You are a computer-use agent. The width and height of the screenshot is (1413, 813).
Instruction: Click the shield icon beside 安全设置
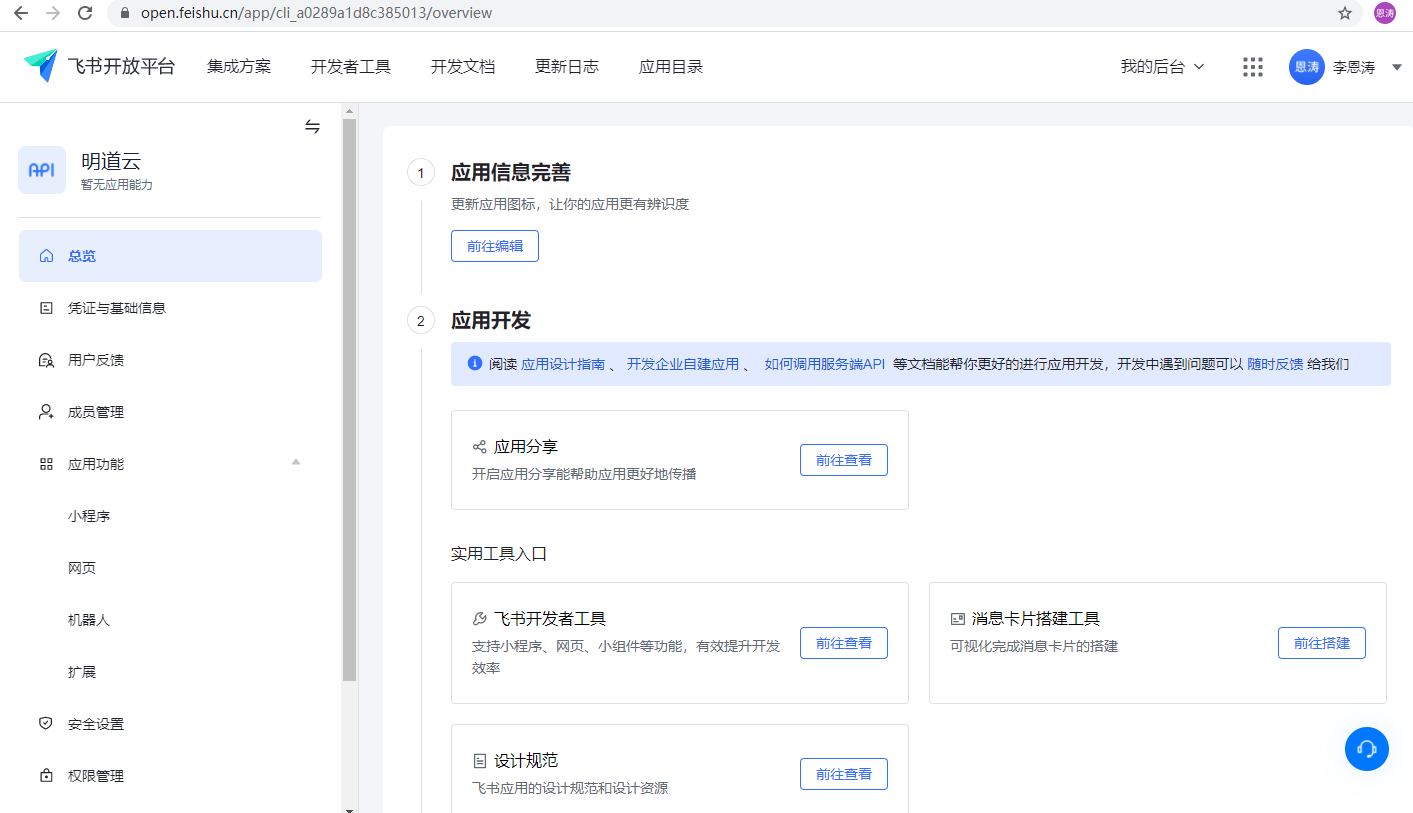[46, 724]
